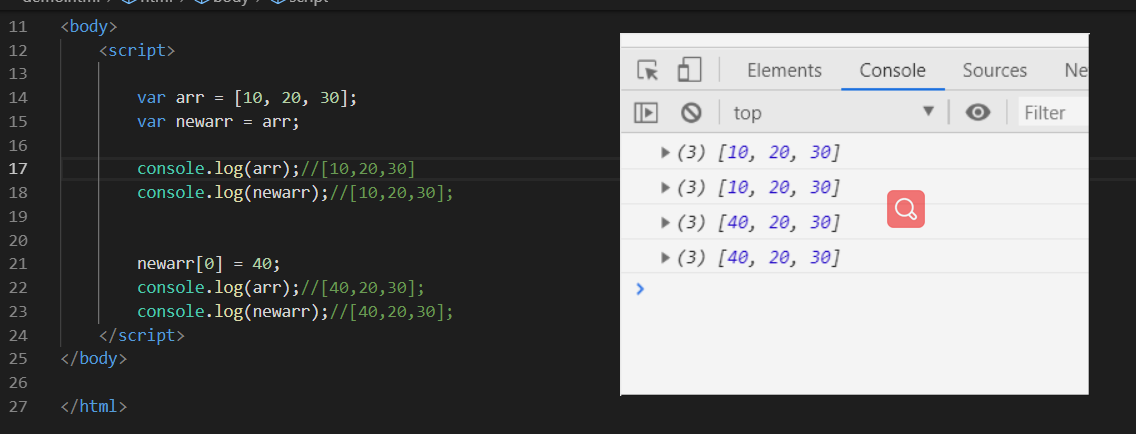This screenshot has height=434, width=1136.
Task: Click line number 17 in the gutter
Action: [19, 169]
